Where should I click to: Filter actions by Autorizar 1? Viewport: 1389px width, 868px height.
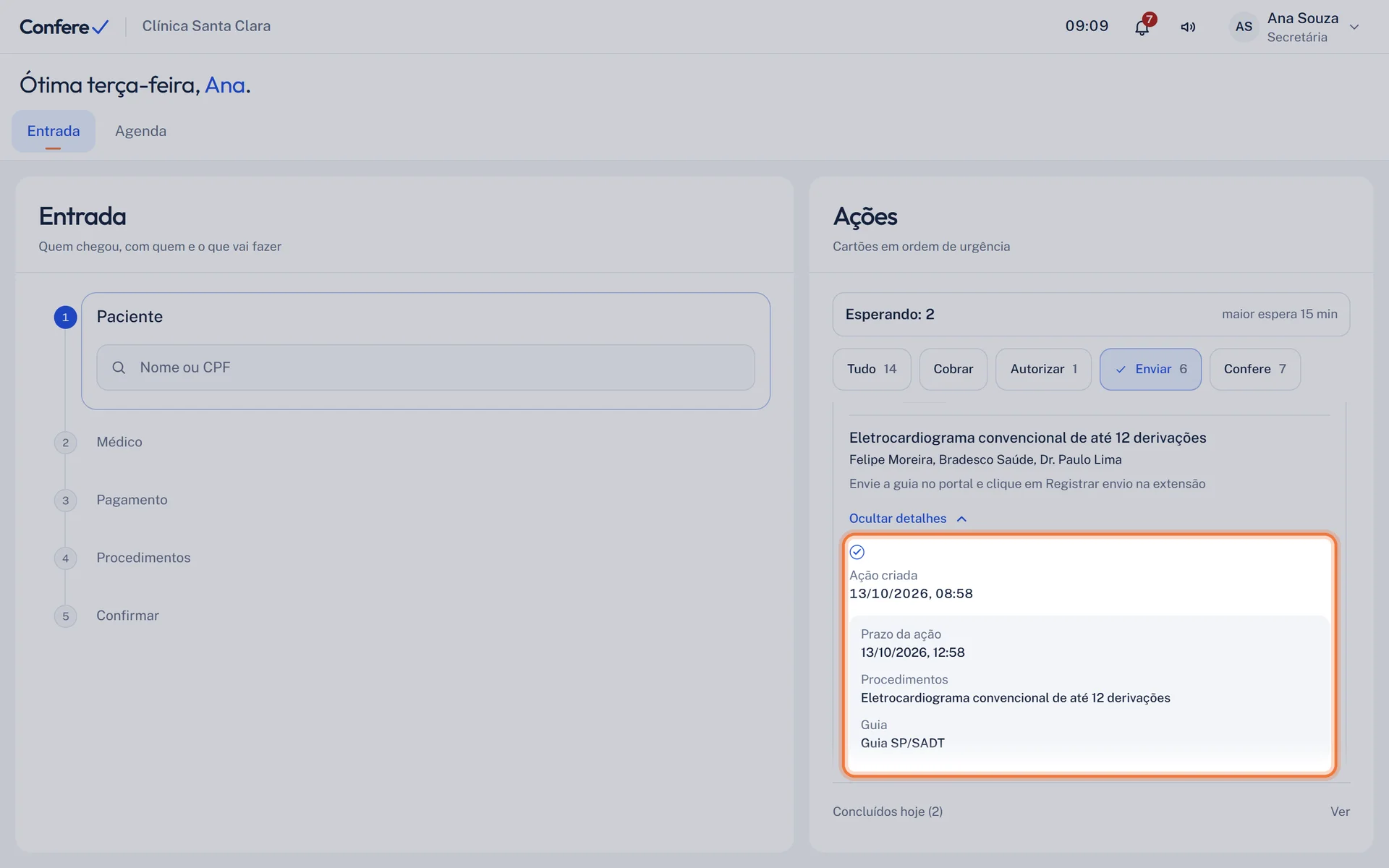[1043, 369]
